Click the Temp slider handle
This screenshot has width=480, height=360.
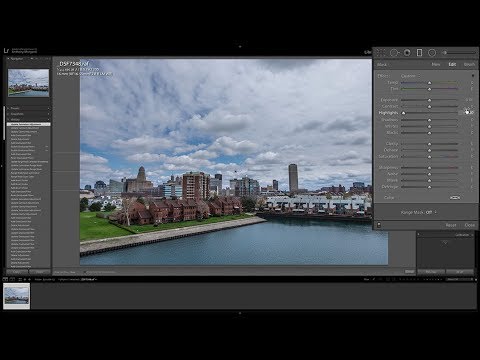point(429,83)
